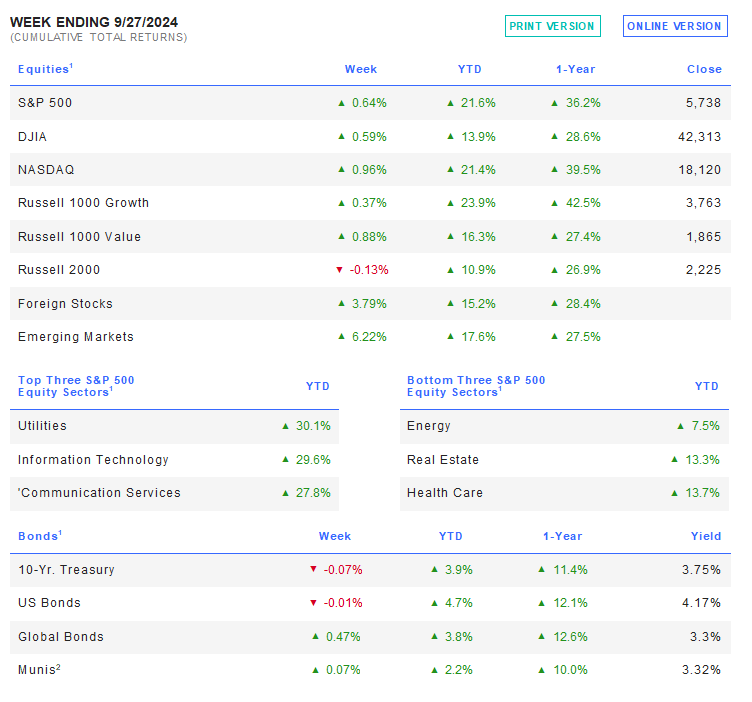
Task: Open the Online Version button
Action: coord(675,26)
